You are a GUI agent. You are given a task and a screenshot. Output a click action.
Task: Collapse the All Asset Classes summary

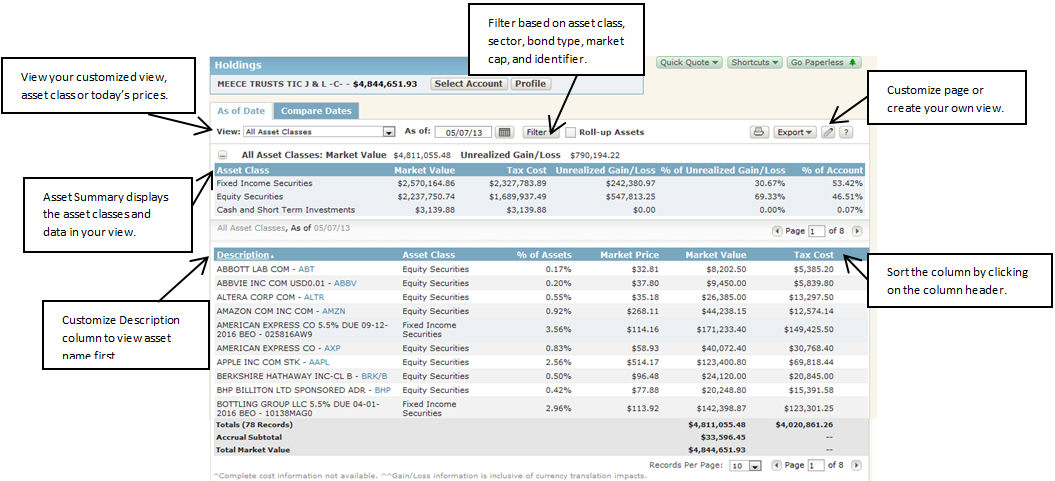[222, 155]
